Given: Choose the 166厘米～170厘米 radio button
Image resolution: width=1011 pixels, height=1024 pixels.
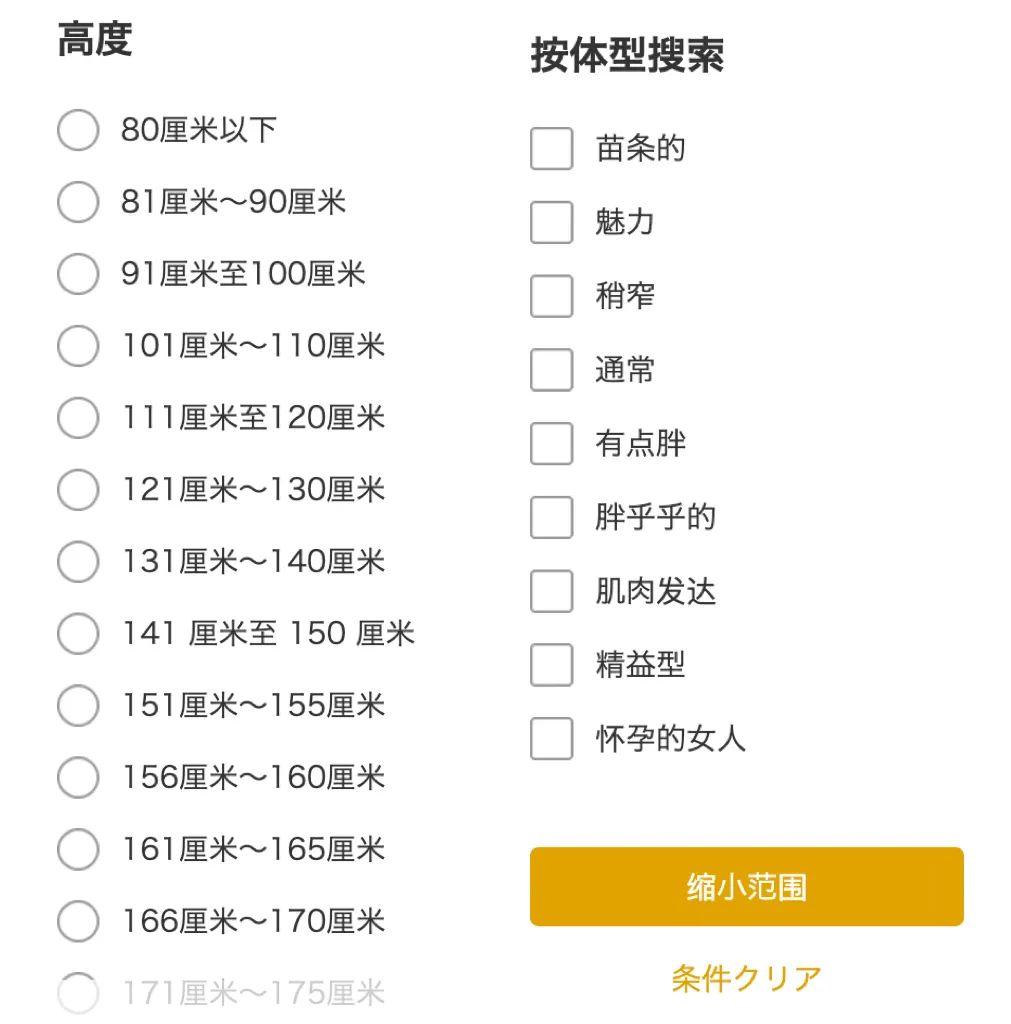Looking at the screenshot, I should click(78, 922).
